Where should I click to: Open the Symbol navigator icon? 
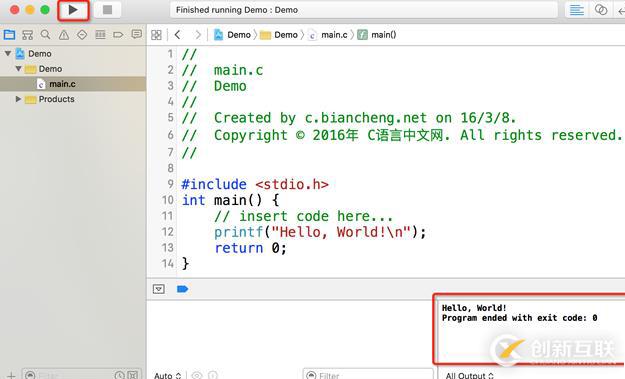click(28, 35)
